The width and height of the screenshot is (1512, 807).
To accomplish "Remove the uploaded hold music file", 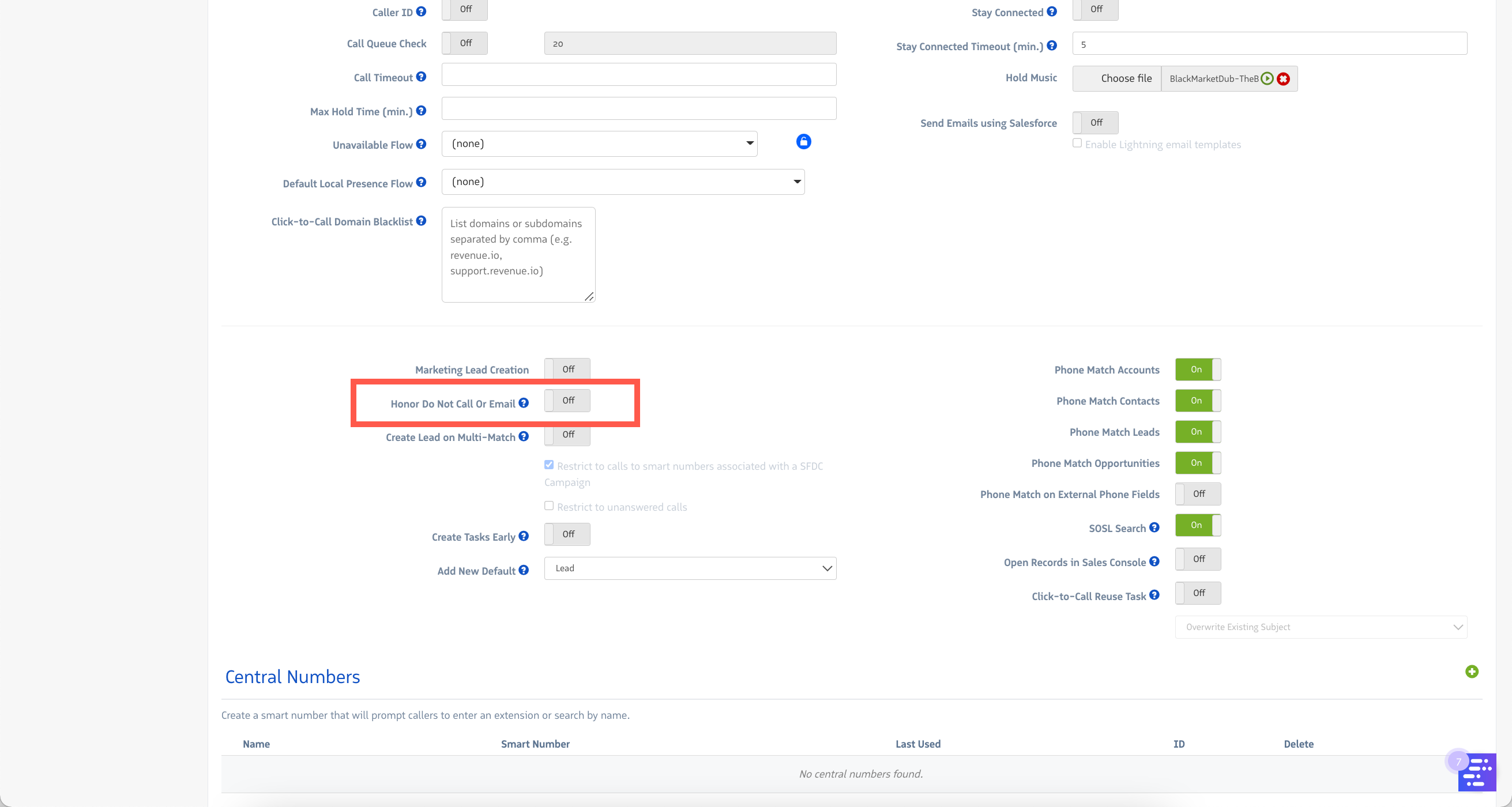I will [x=1284, y=78].
